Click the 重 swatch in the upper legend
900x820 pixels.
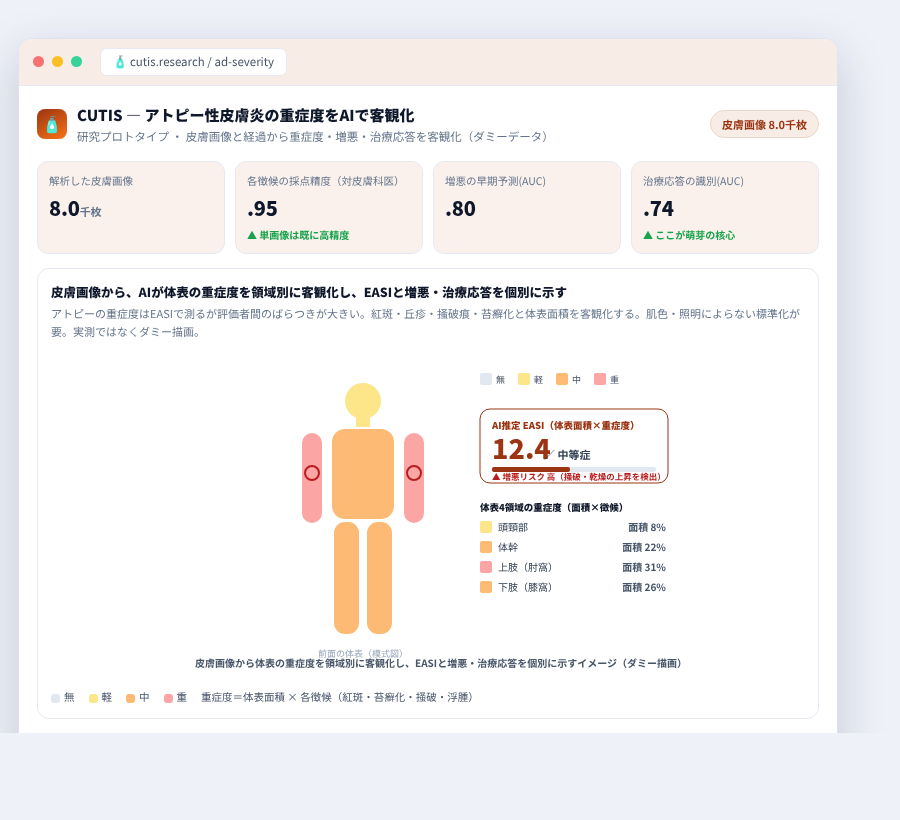pos(600,379)
